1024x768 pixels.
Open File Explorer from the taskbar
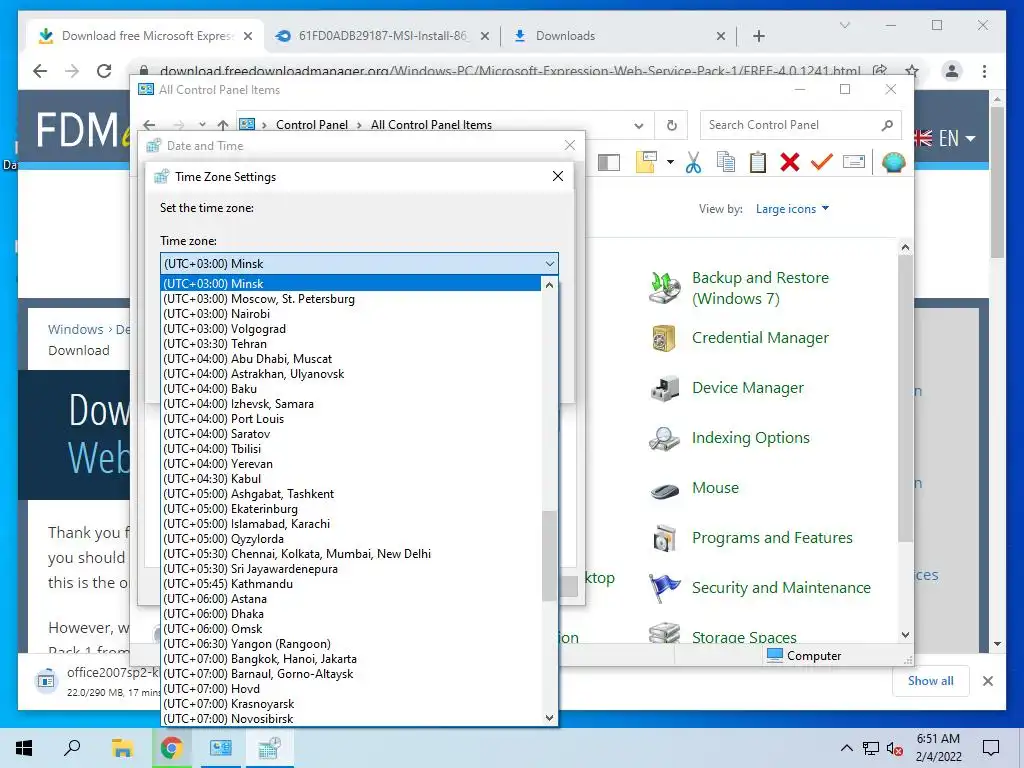coord(122,748)
